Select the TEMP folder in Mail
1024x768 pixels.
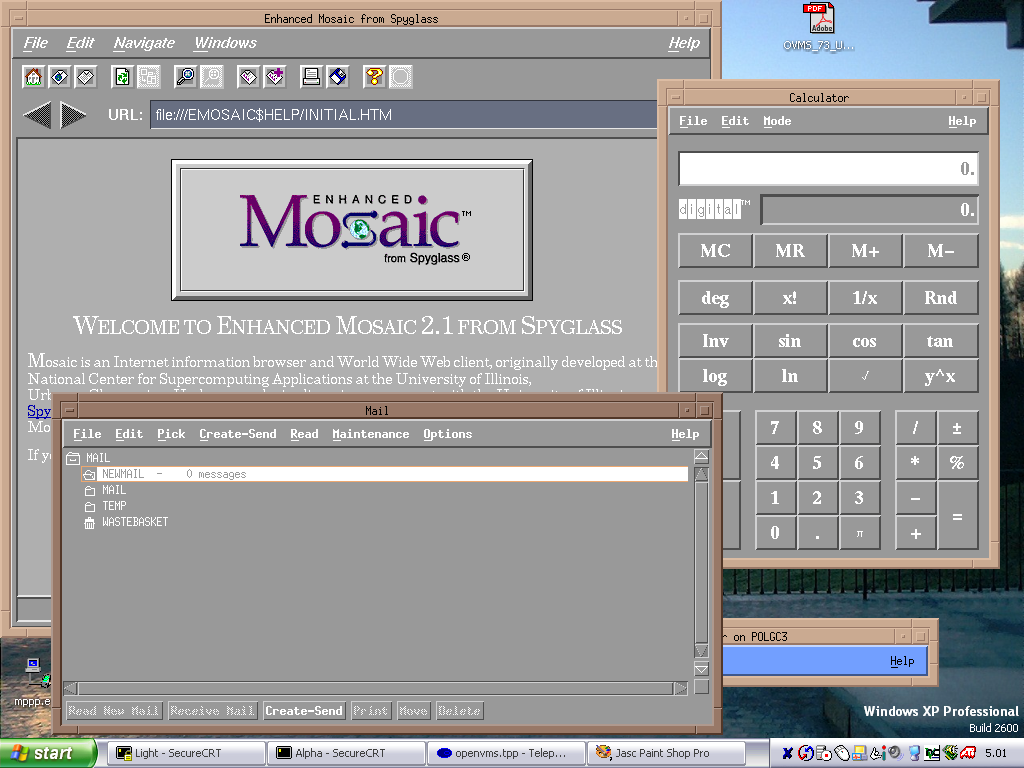pos(113,506)
